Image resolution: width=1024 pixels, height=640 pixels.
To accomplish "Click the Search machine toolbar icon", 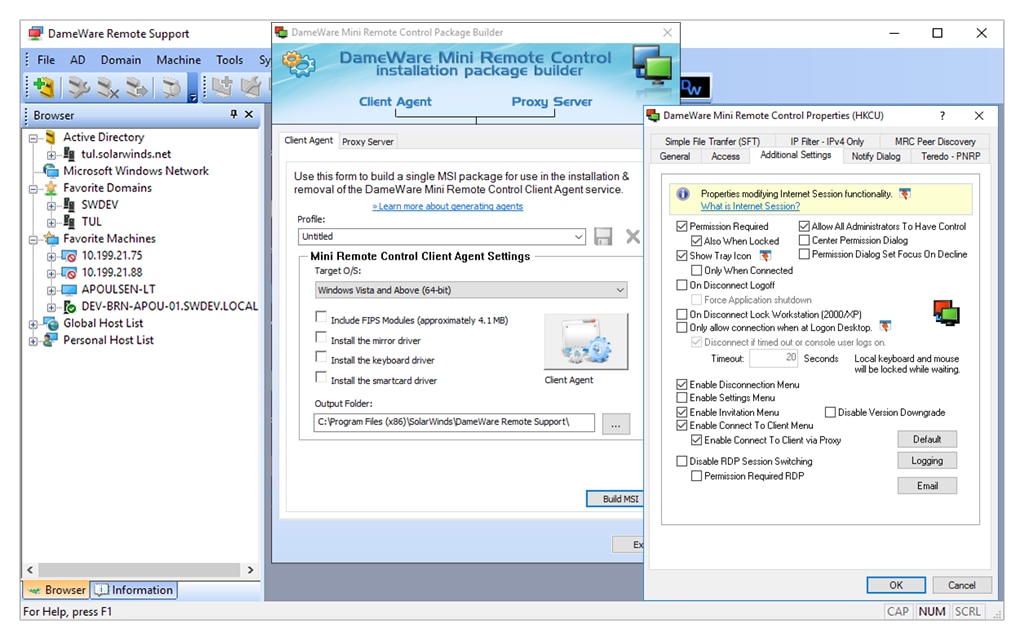I will (172, 87).
